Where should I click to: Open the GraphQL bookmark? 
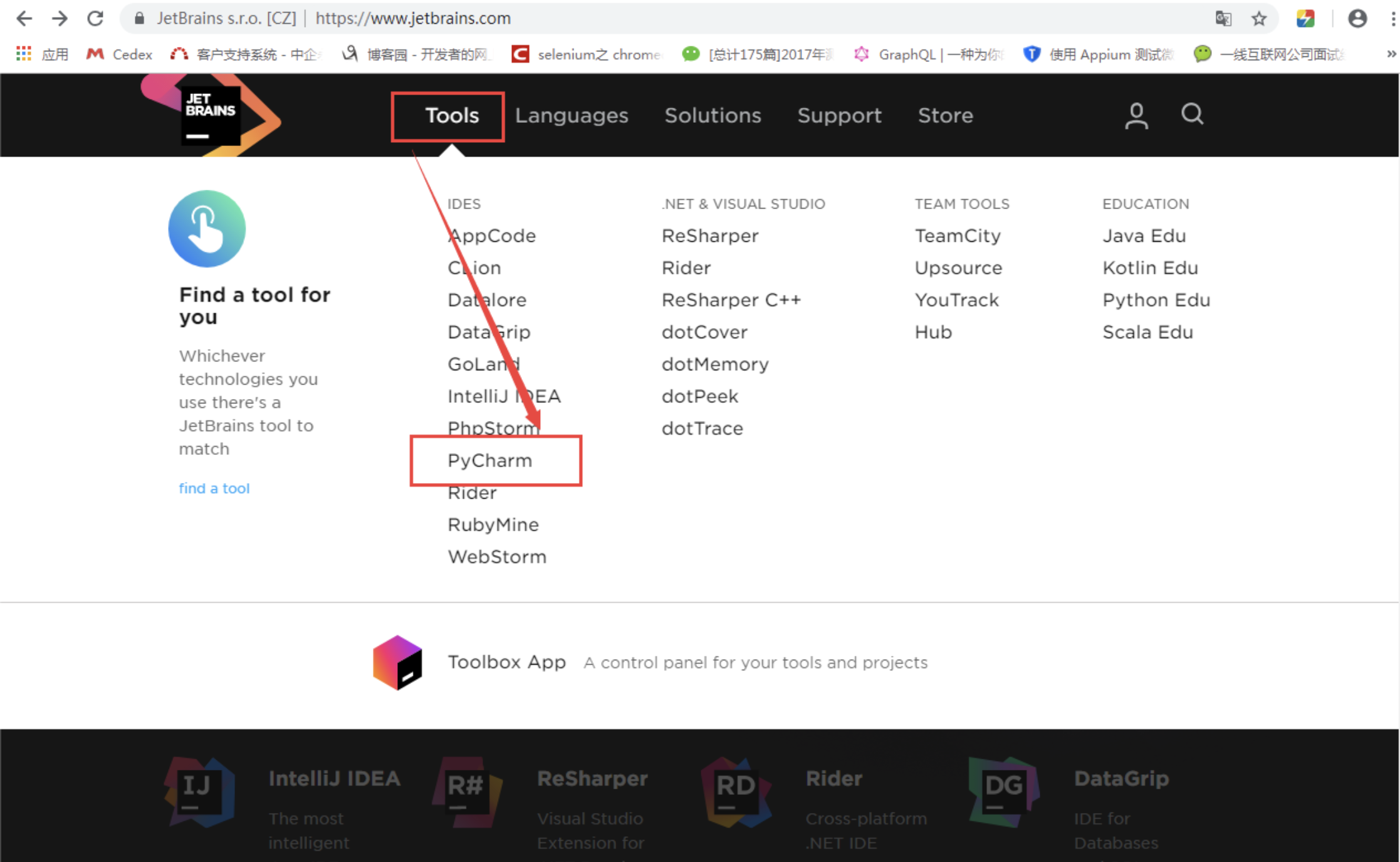click(x=928, y=55)
